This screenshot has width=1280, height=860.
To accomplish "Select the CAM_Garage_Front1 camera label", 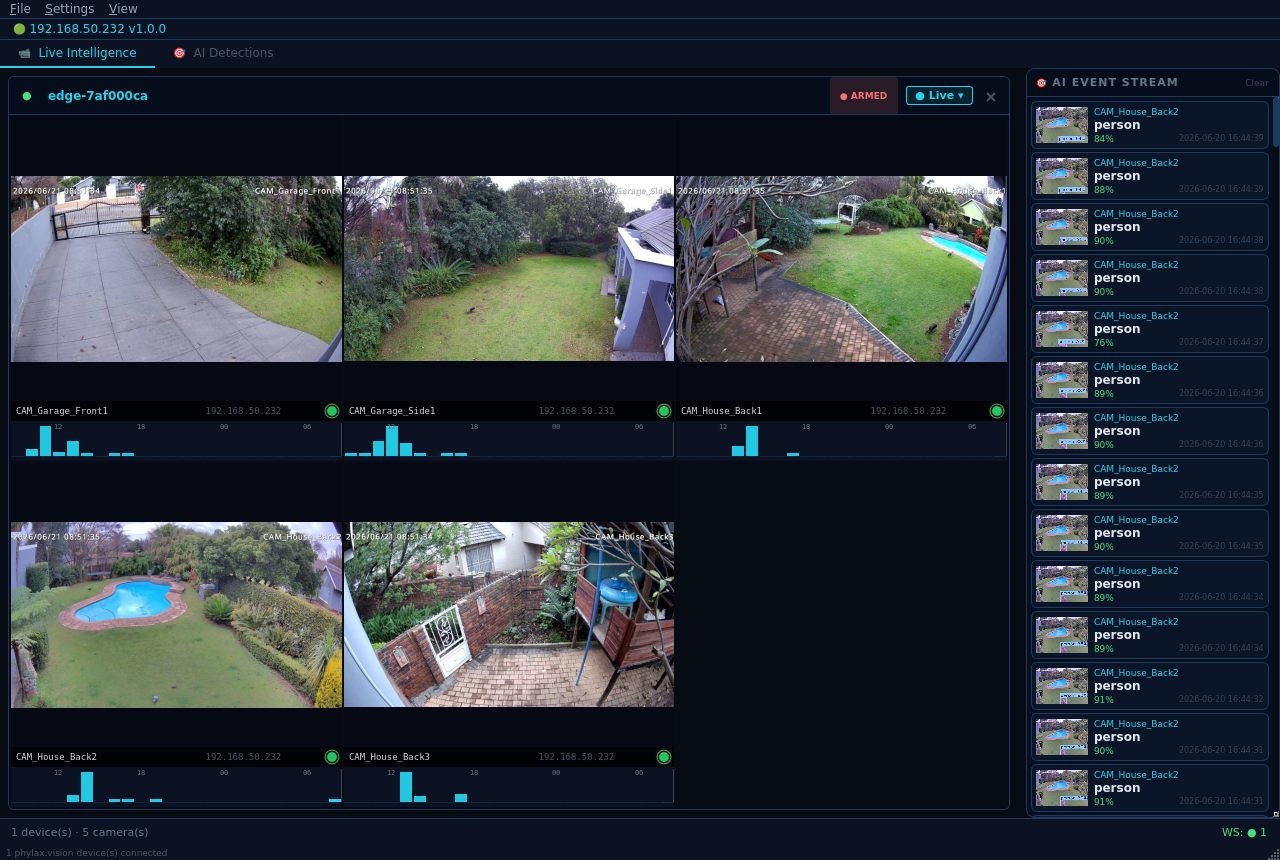I will coord(62,411).
